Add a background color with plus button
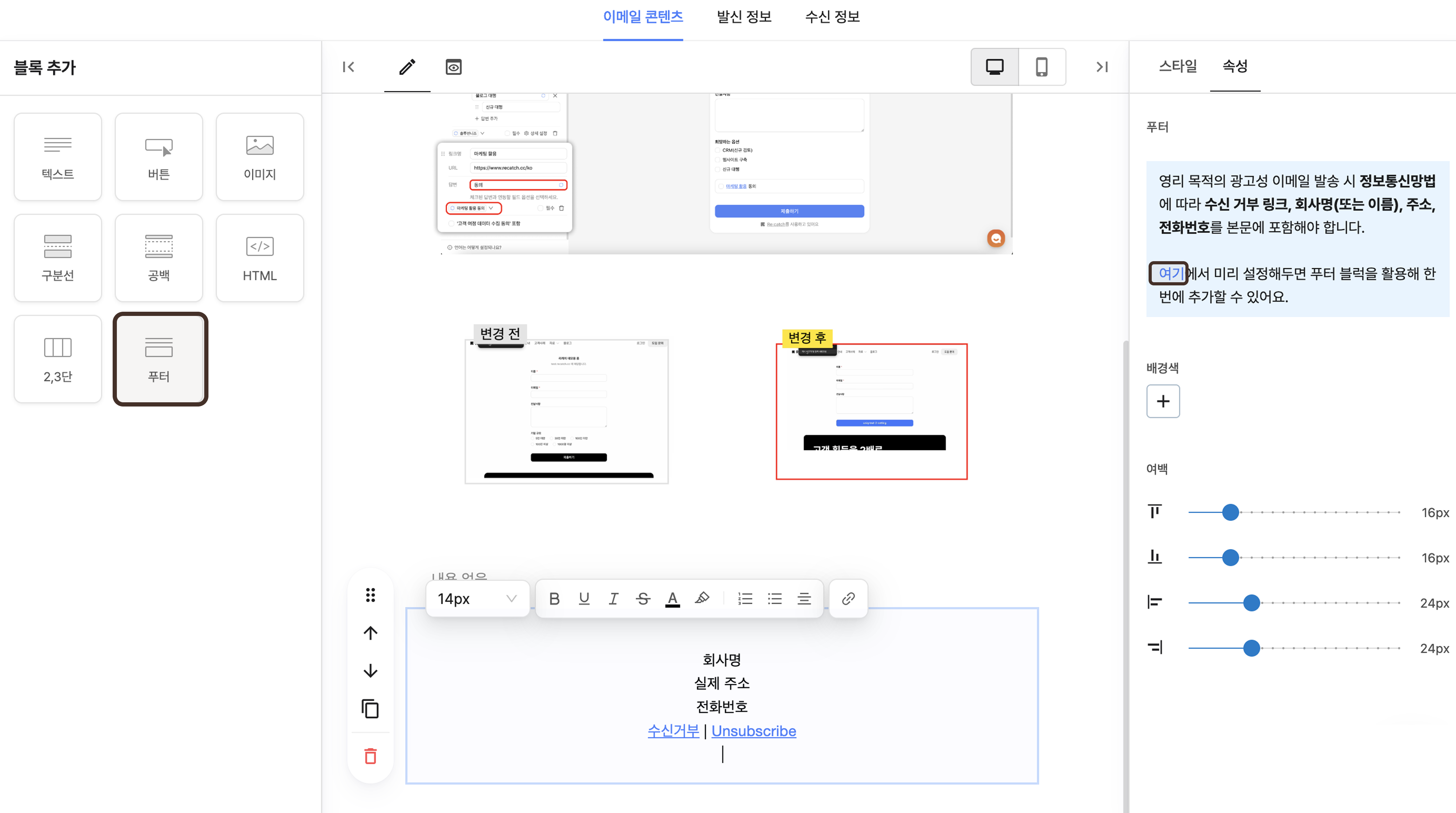Viewport: 1456px width, 813px height. 1163,402
